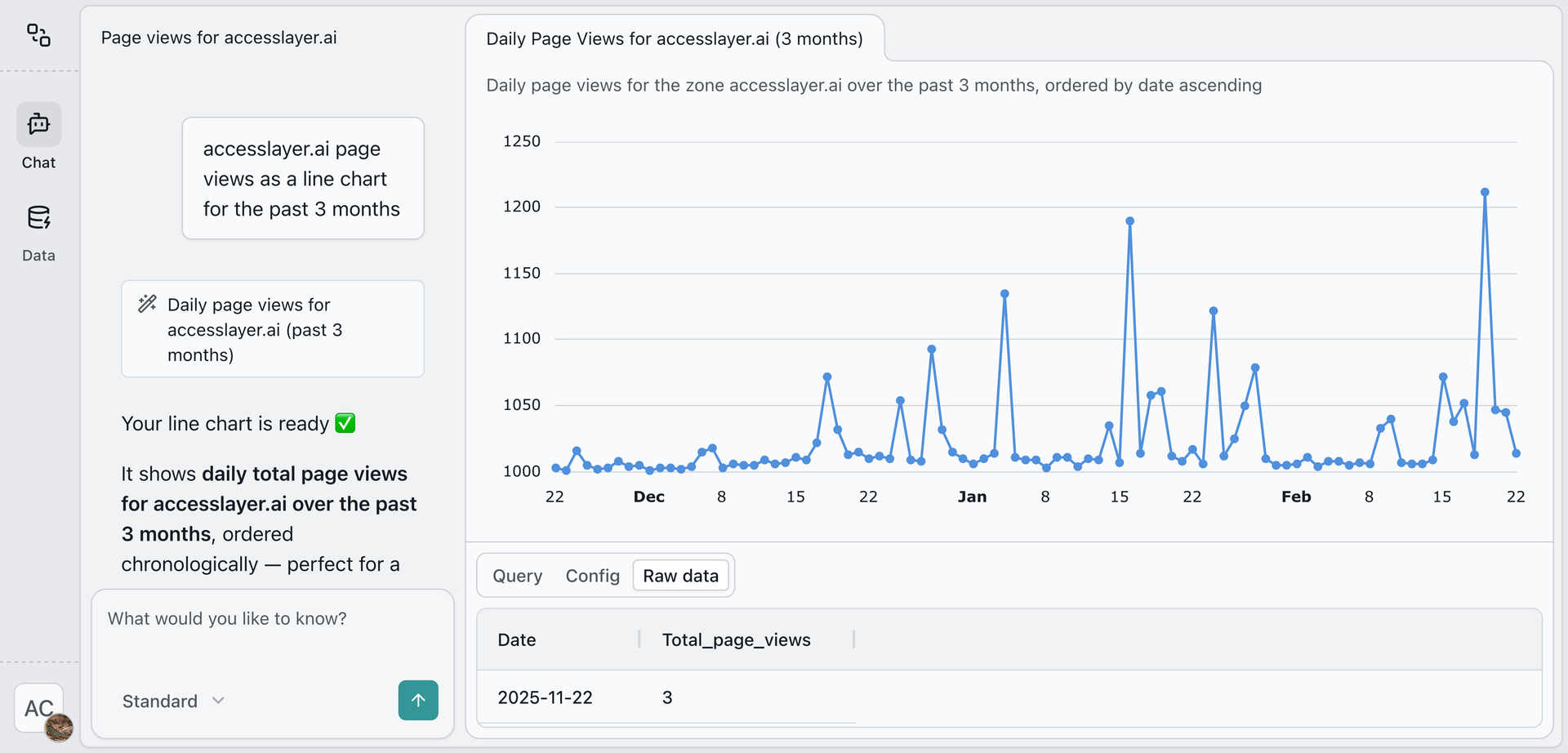Click the 'Jan' x-axis label
This screenshot has width=1568, height=753.
972,497
